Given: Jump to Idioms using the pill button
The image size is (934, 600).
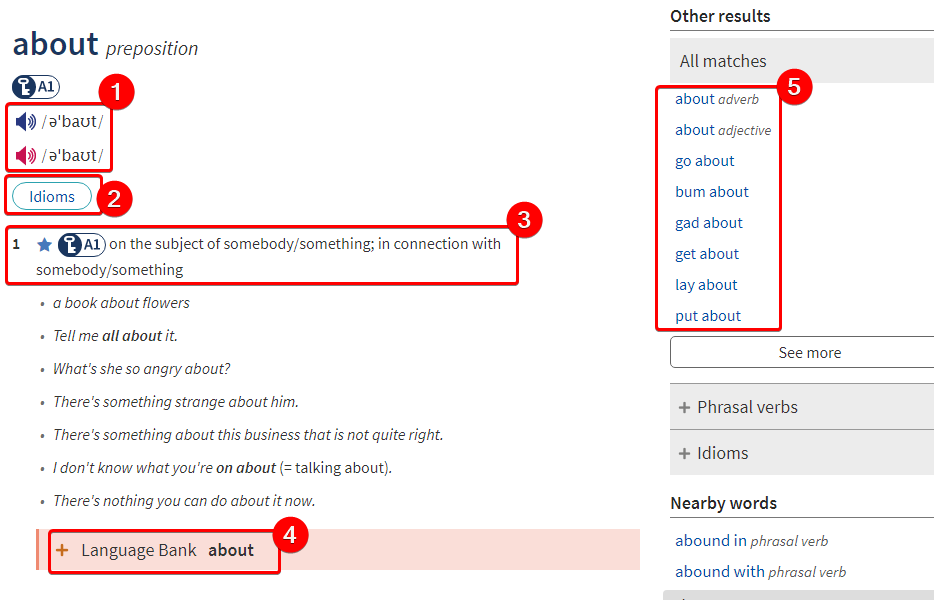Looking at the screenshot, I should (x=52, y=197).
